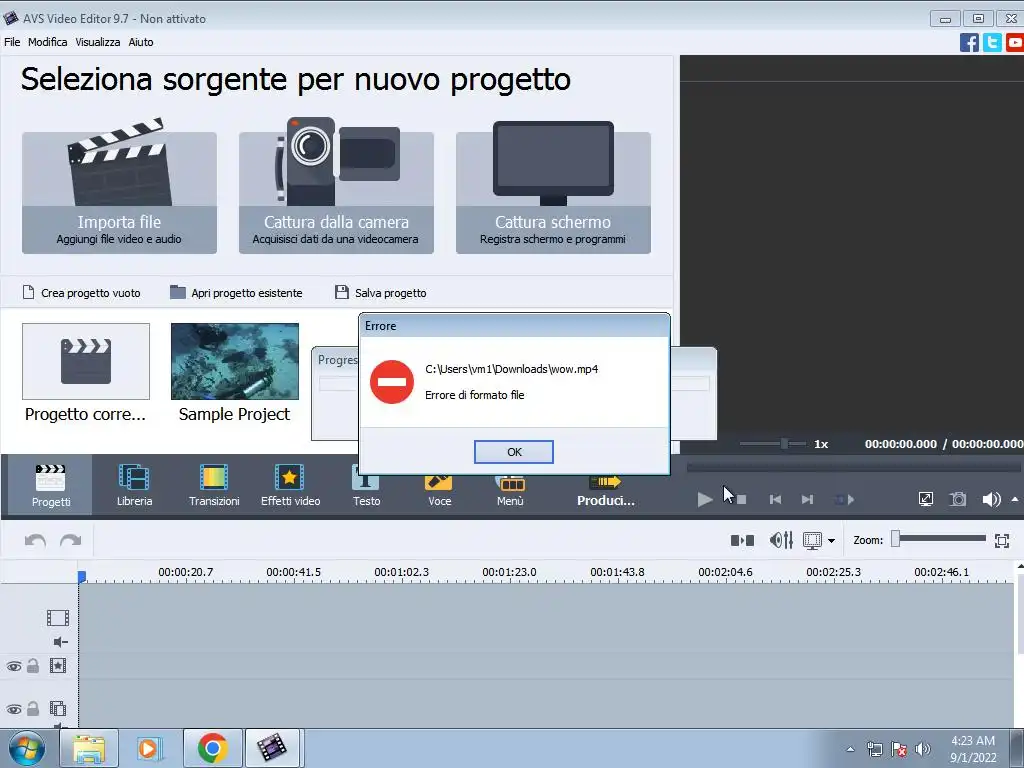Viewport: 1024px width, 768px height.
Task: Choose Cattura dalla camera option
Action: click(336, 193)
